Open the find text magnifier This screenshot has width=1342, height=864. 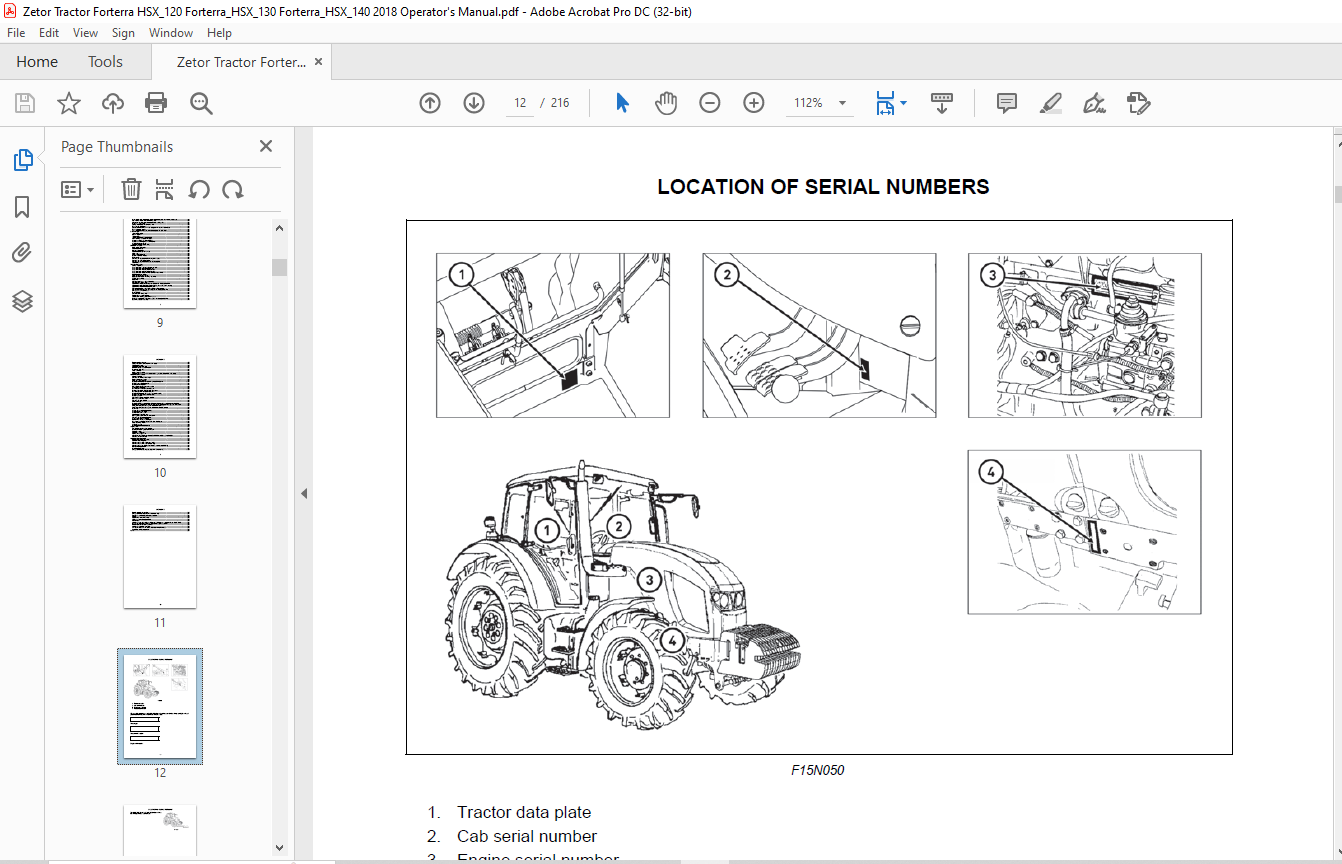coord(201,103)
